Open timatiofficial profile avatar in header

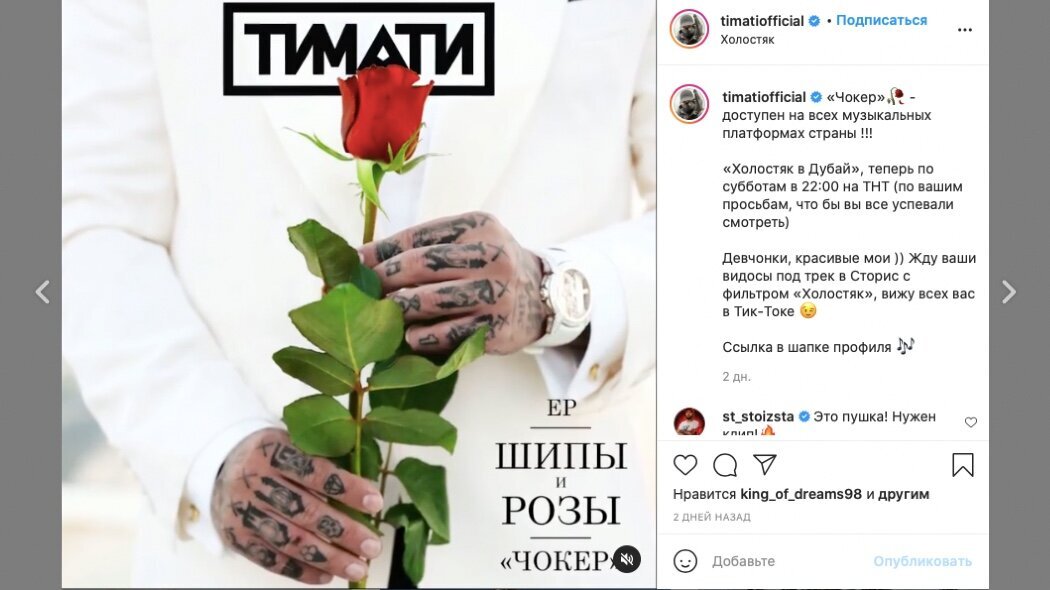pos(689,29)
